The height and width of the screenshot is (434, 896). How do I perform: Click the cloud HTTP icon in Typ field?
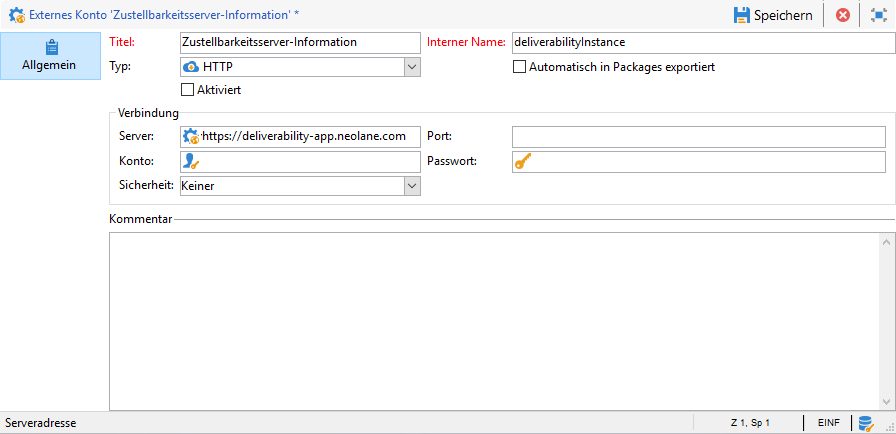(190, 67)
